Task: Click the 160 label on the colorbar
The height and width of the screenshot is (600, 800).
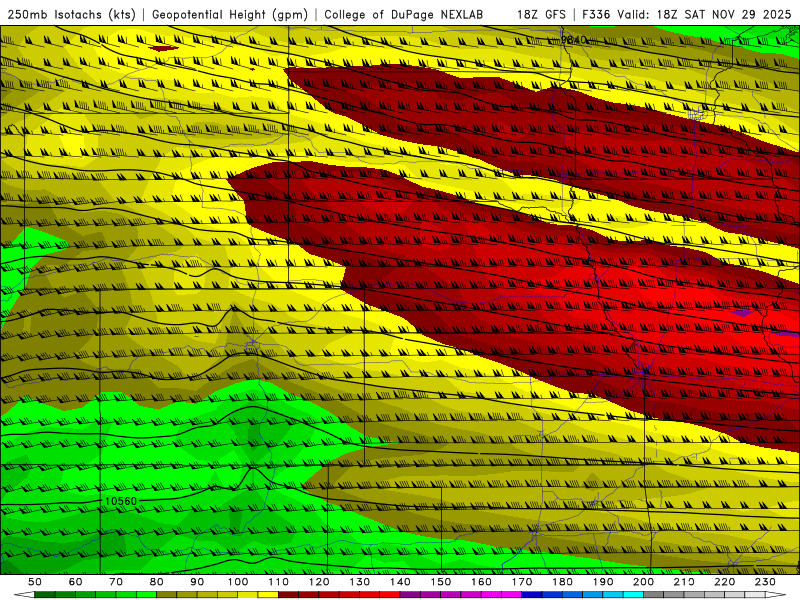Action: pyautogui.click(x=482, y=582)
